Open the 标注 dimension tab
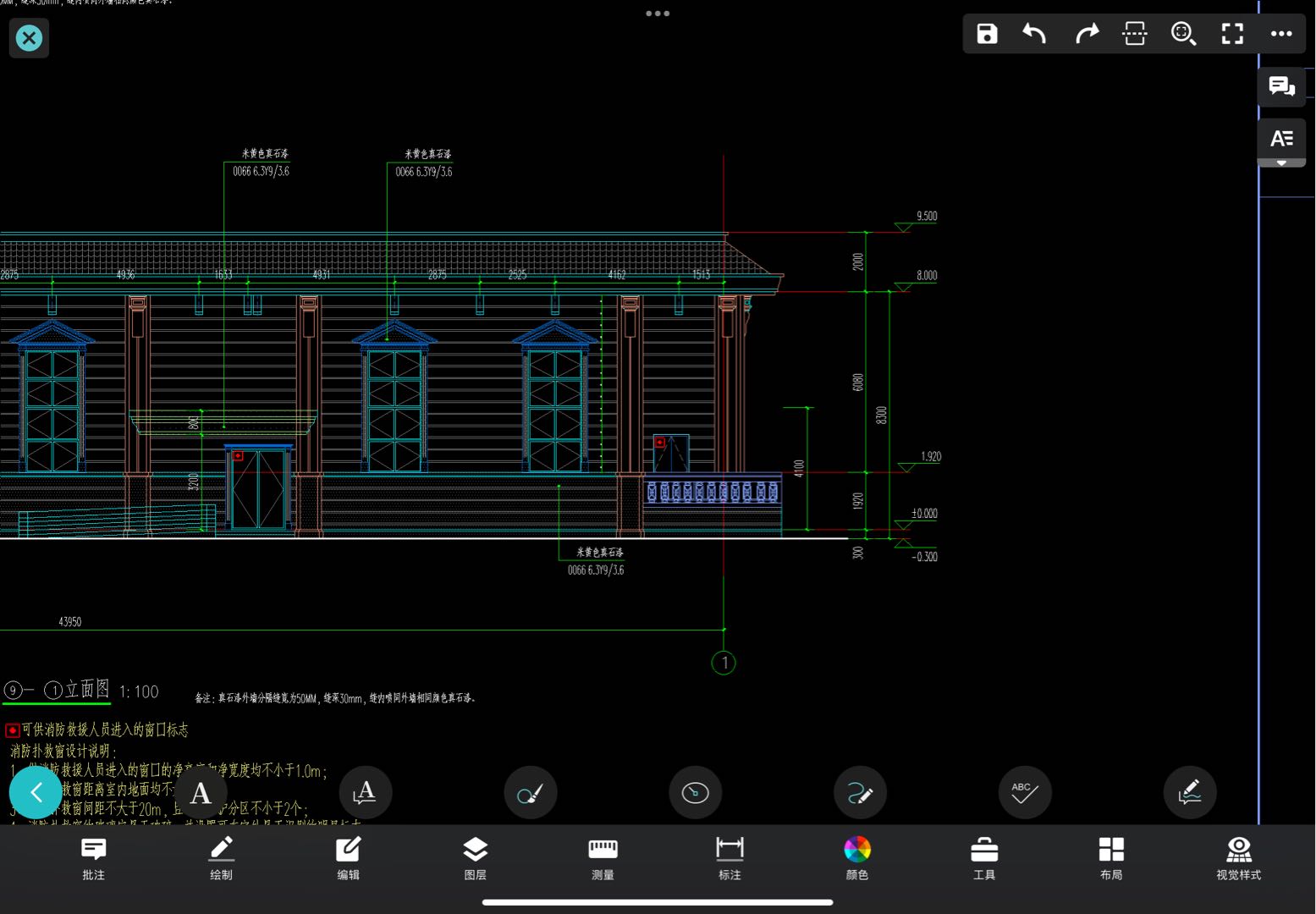Viewport: 1316px width, 914px height. point(730,858)
